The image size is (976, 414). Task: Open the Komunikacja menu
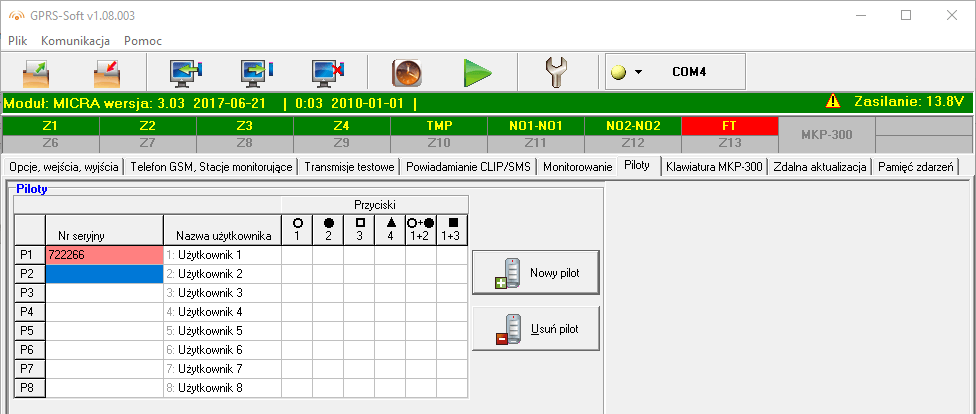(75, 41)
